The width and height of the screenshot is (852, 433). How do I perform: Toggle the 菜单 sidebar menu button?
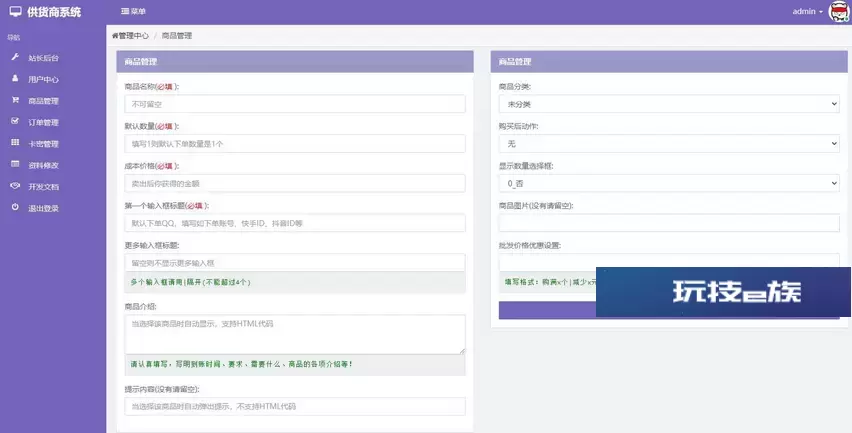click(x=133, y=12)
